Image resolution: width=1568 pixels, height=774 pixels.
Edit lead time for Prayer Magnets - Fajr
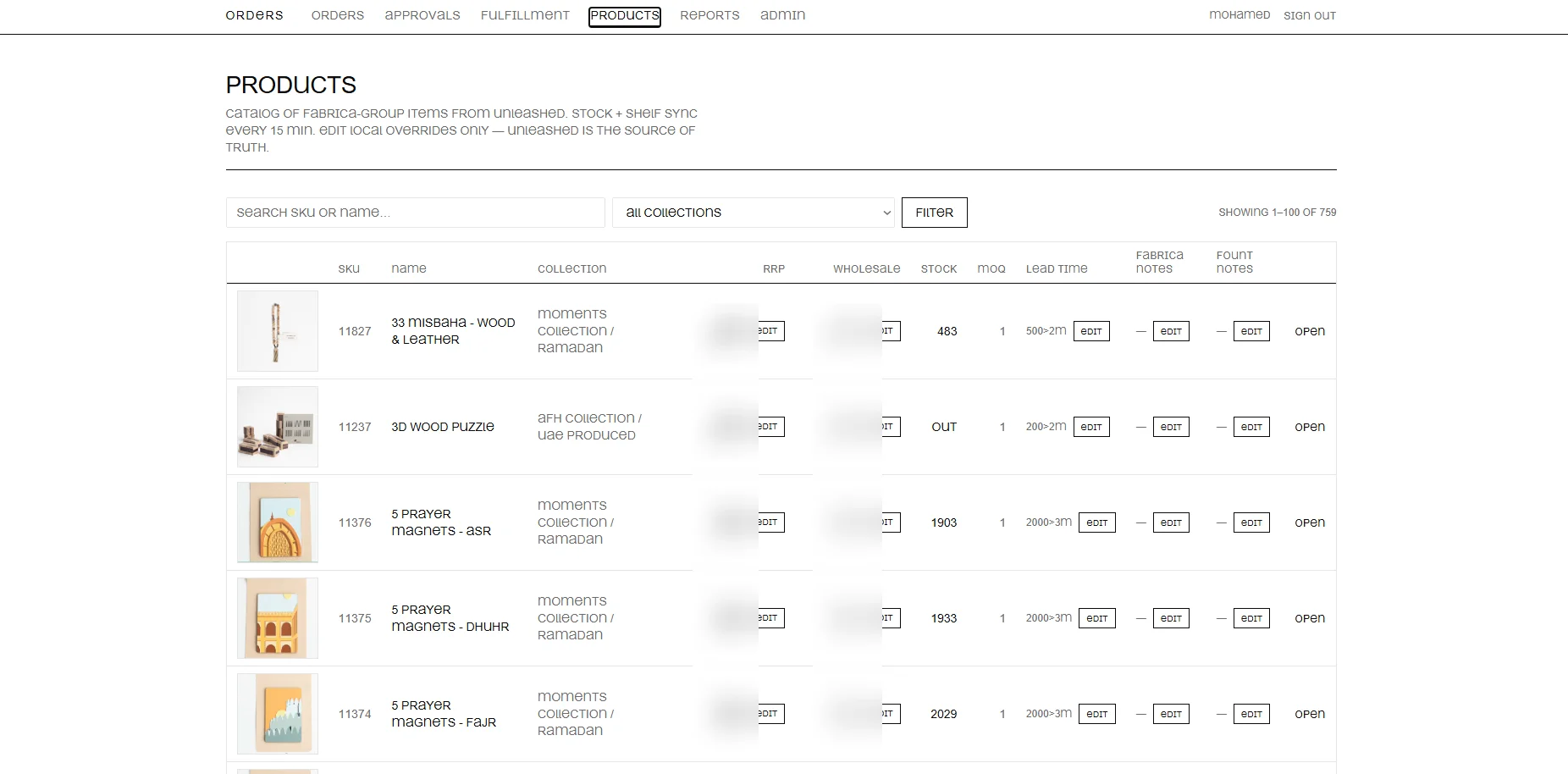point(1097,714)
